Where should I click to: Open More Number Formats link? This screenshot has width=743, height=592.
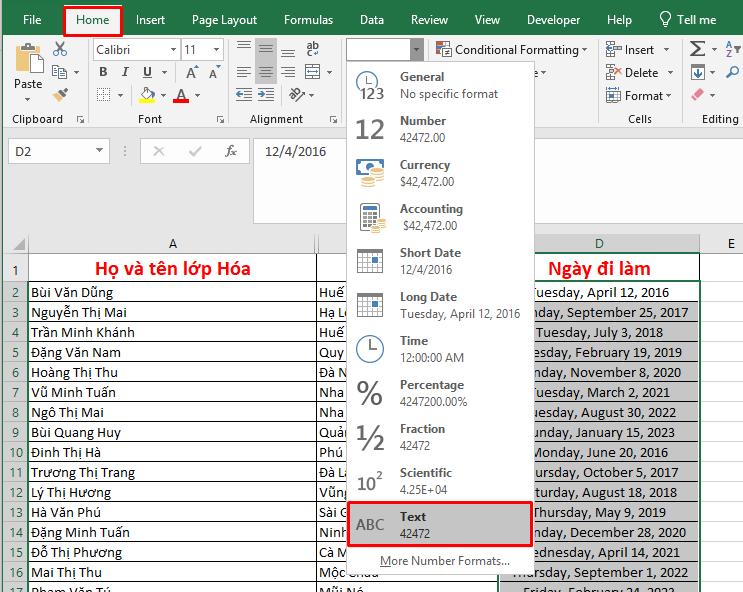coord(444,561)
